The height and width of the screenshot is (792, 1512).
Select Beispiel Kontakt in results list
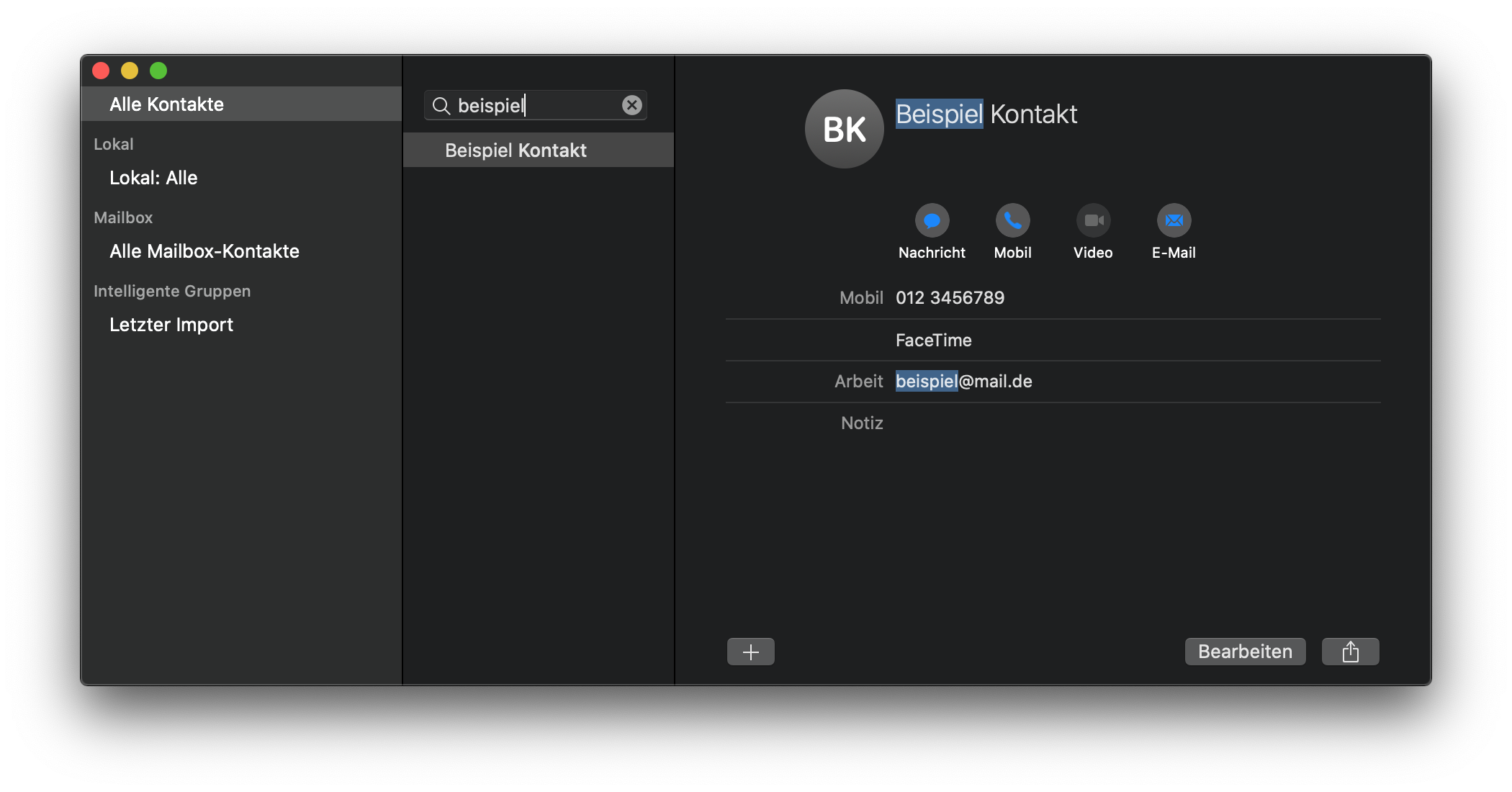click(x=516, y=150)
